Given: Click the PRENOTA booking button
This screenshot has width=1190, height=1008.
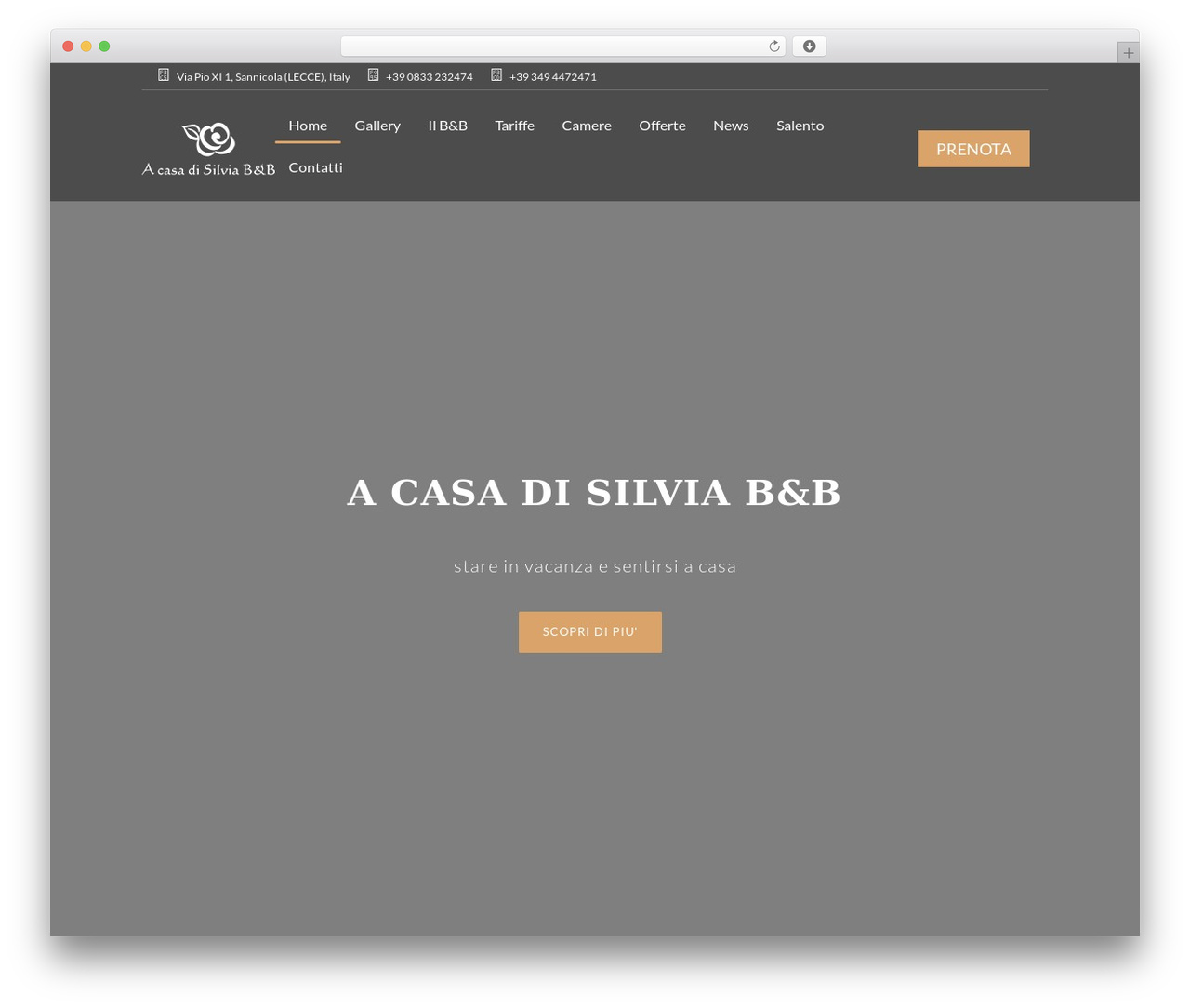Looking at the screenshot, I should tap(973, 149).
